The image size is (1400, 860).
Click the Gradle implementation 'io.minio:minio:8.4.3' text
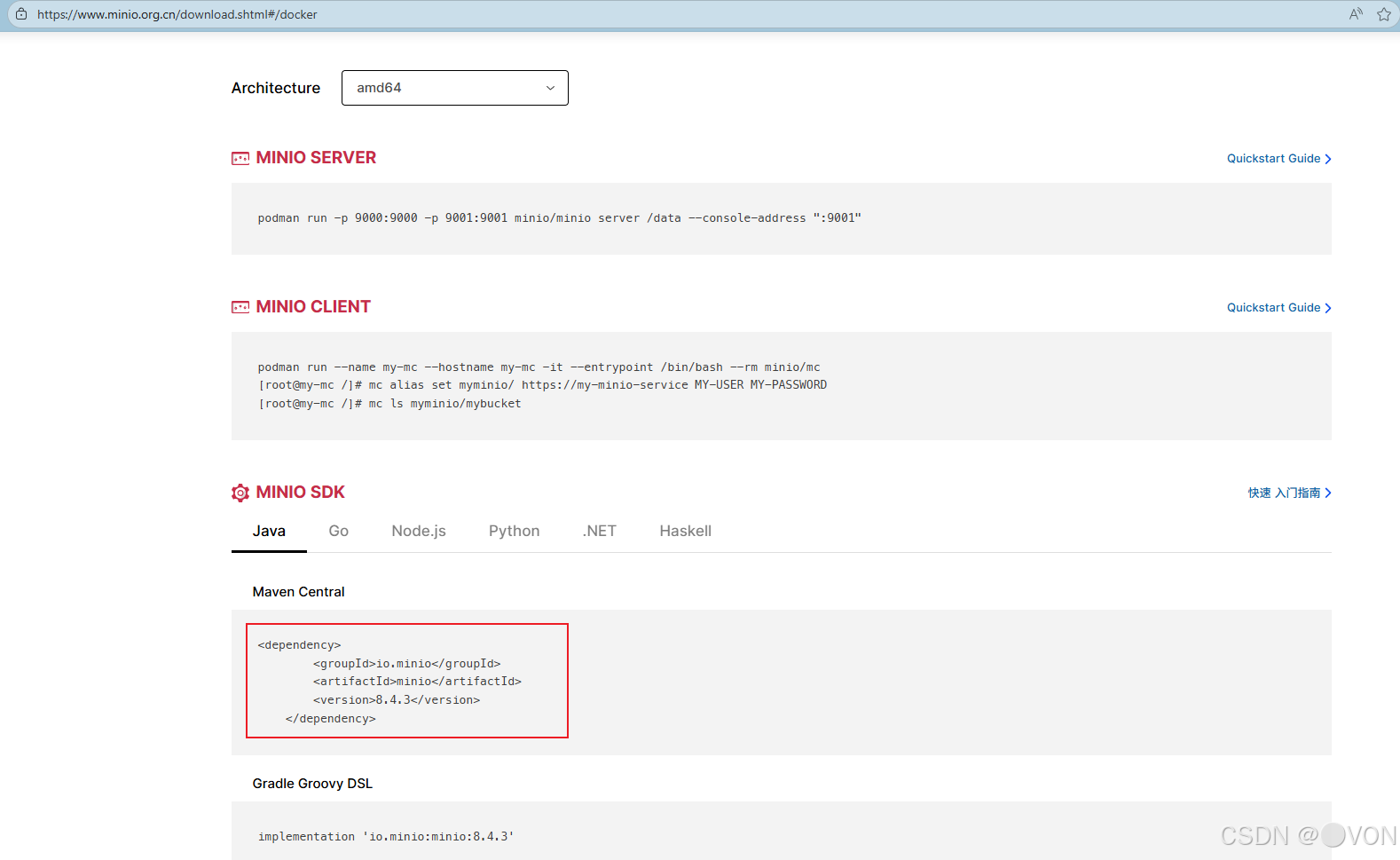(386, 837)
